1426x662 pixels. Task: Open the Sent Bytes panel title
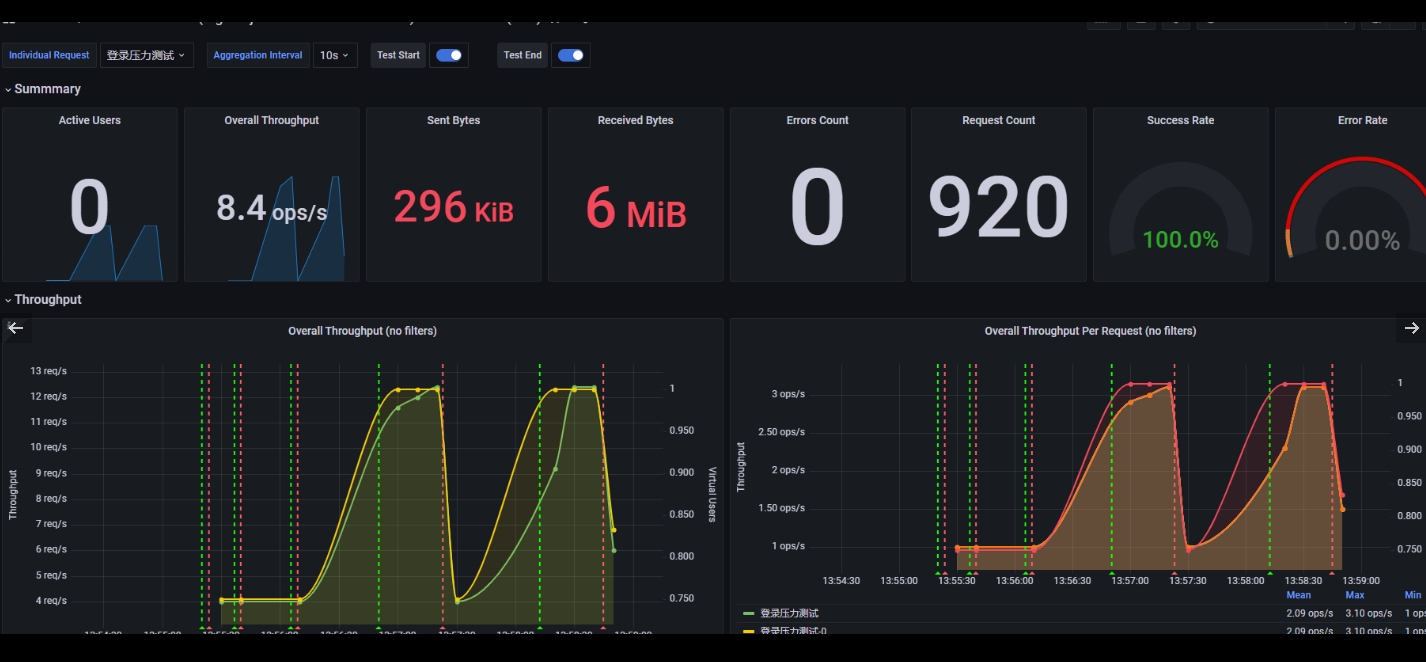[454, 120]
